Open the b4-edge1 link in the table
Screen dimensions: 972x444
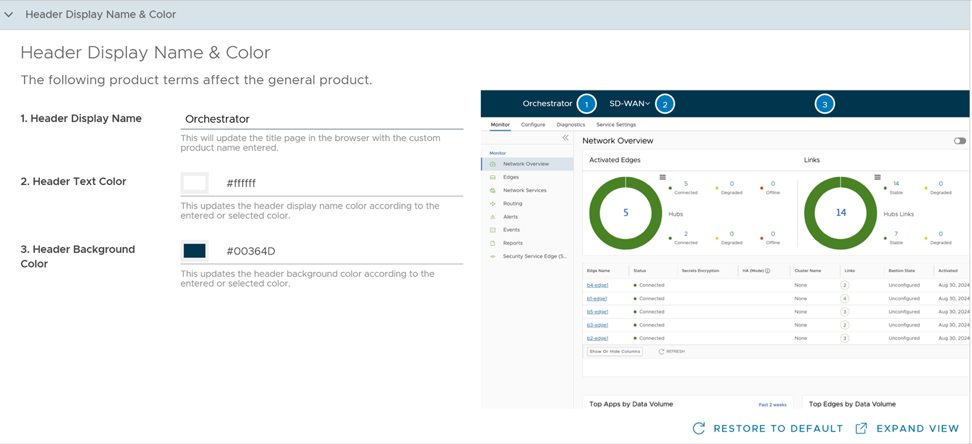tap(597, 285)
